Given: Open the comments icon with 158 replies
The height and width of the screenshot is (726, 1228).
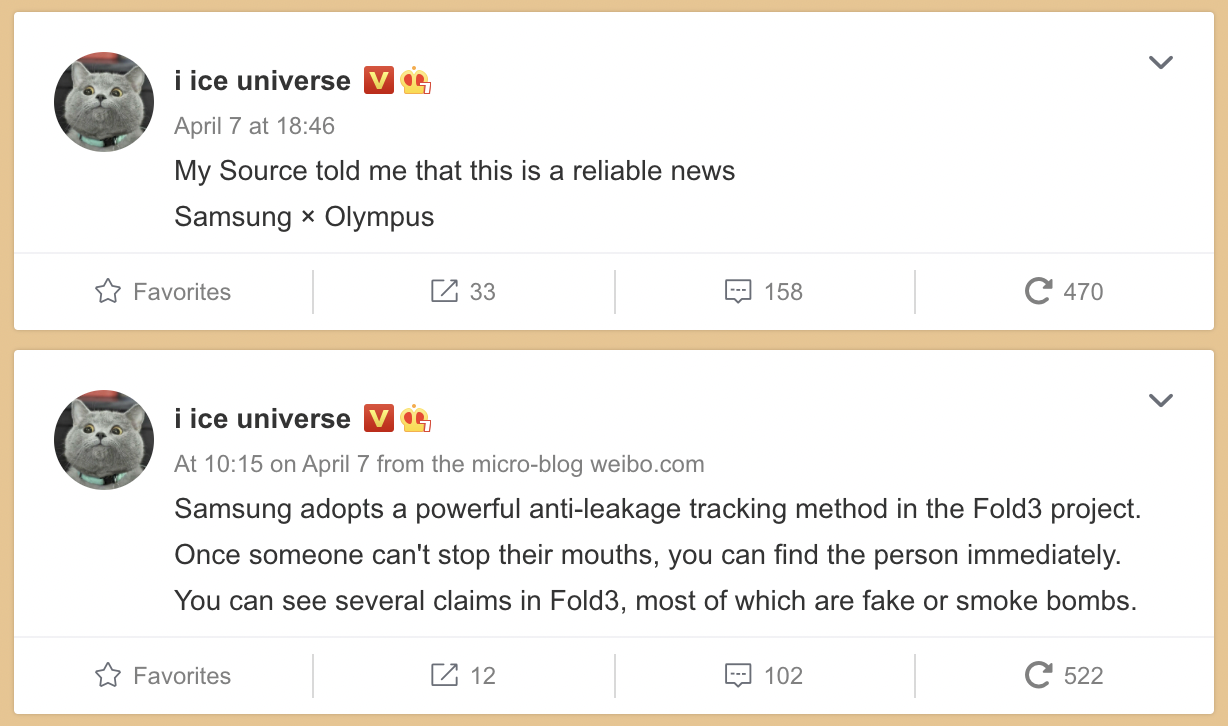Looking at the screenshot, I should point(738,292).
